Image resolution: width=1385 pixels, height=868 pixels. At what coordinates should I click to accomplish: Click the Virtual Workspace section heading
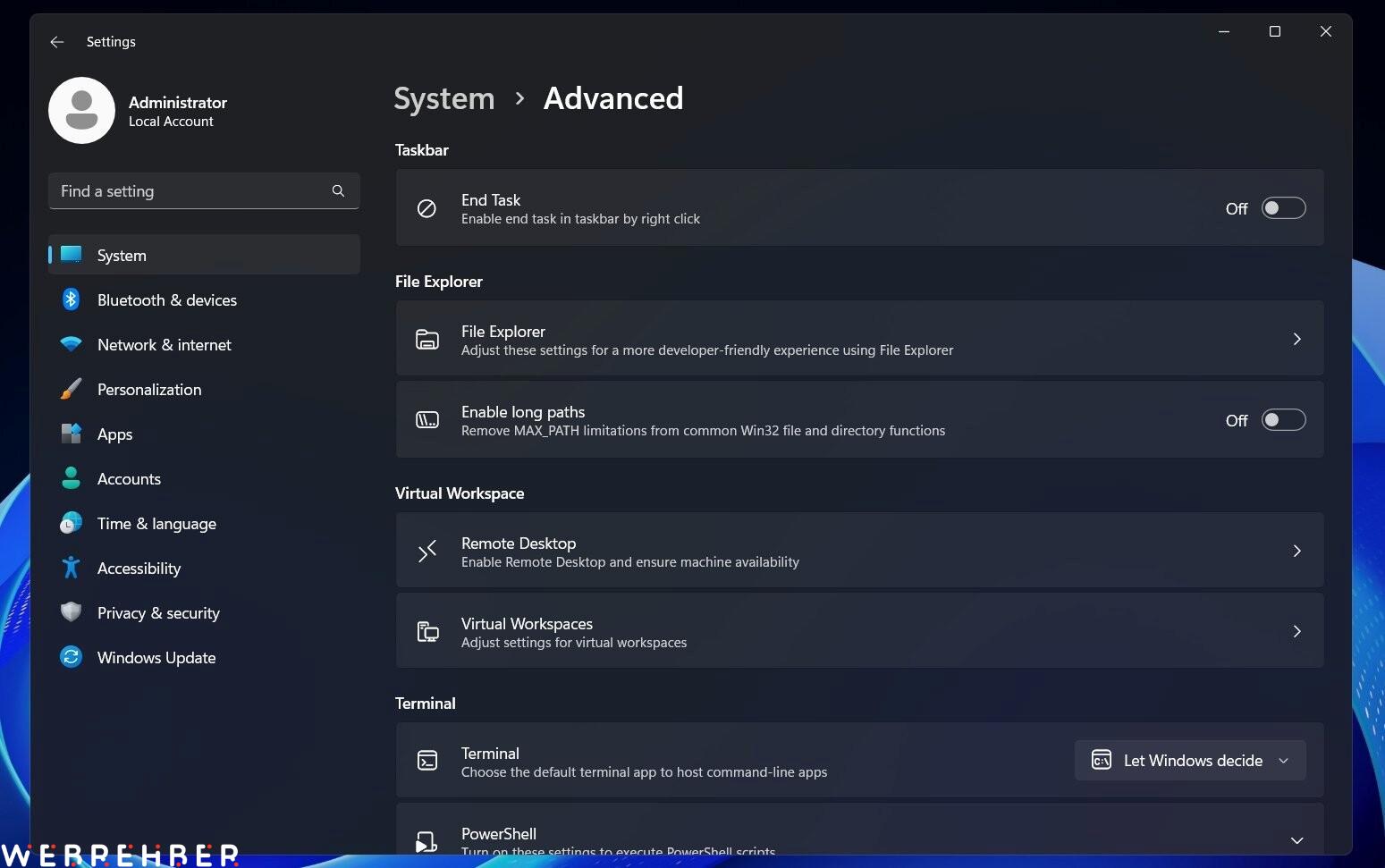(x=460, y=493)
